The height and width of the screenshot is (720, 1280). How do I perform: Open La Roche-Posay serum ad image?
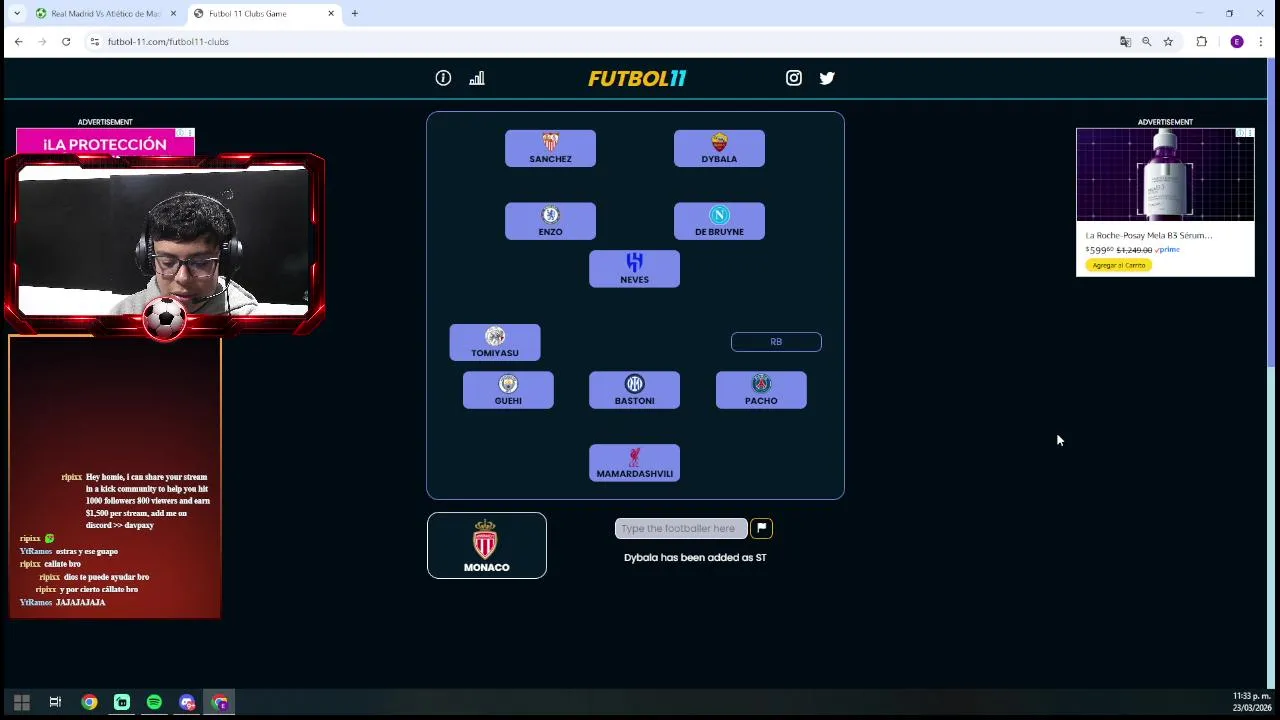click(1165, 174)
